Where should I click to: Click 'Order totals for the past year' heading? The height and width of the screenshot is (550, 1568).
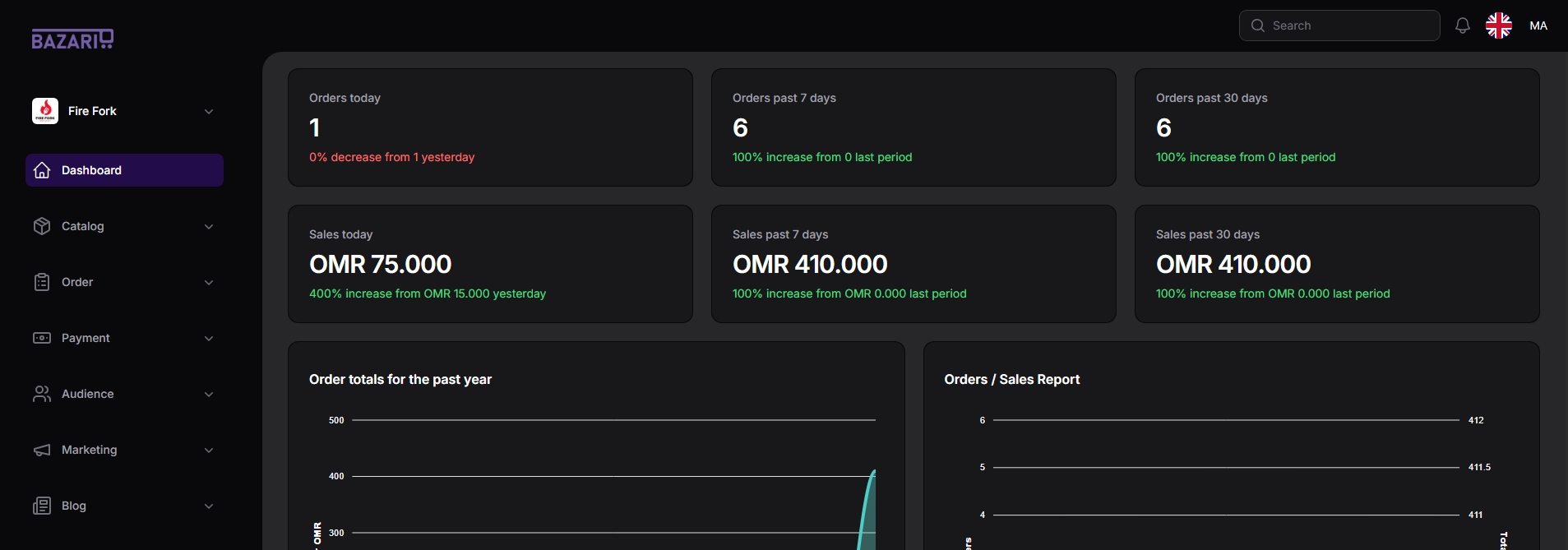point(400,379)
